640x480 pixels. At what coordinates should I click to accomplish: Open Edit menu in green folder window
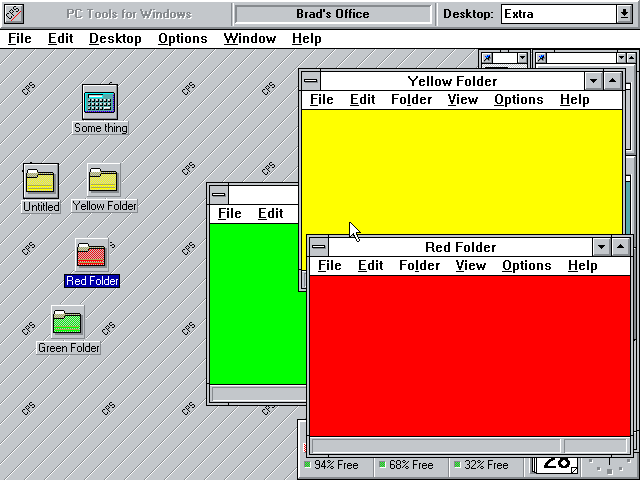[x=271, y=213]
